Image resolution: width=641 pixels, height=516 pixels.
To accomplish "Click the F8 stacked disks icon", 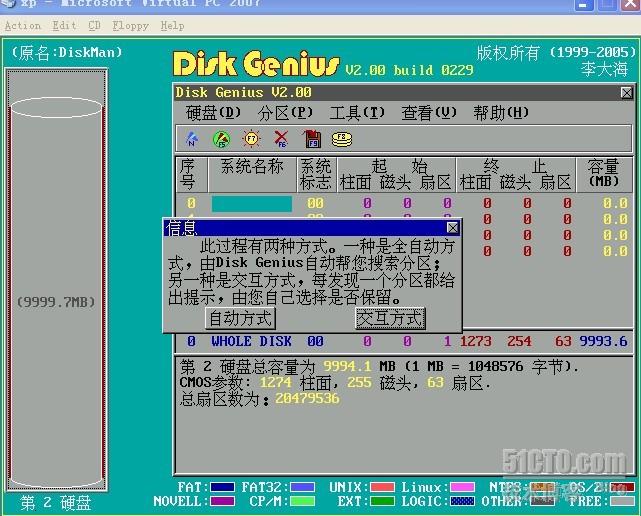I will pos(342,139).
